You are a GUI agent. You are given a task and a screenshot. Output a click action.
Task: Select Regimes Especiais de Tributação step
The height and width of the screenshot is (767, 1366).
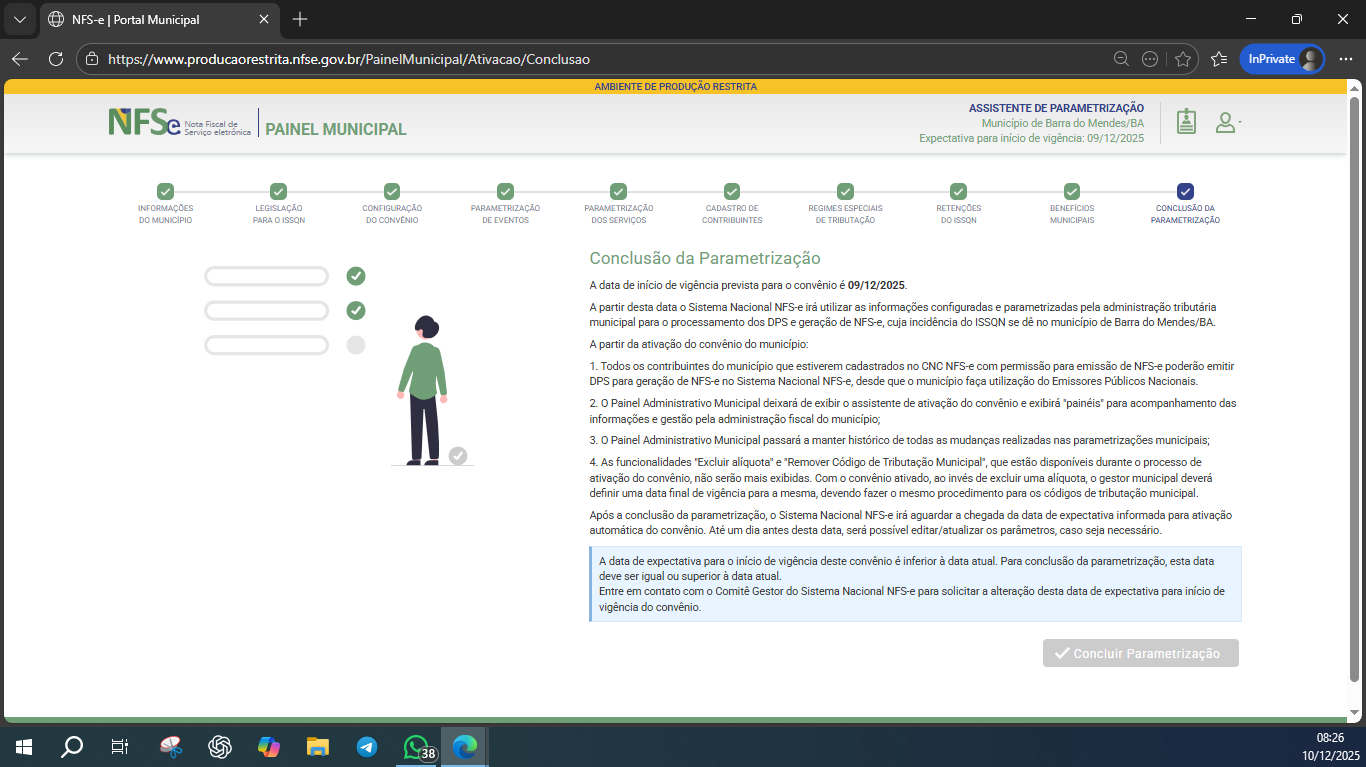click(845, 191)
